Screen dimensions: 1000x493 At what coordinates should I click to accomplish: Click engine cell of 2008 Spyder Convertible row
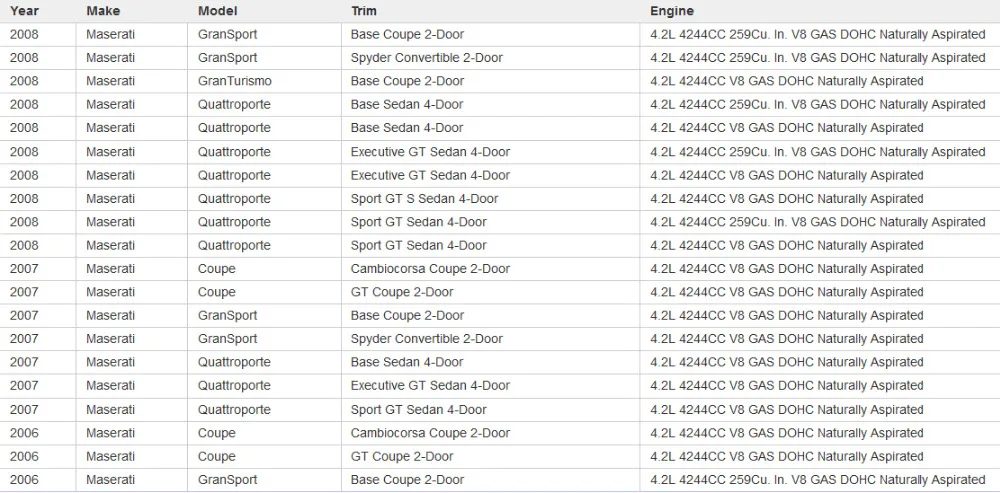click(x=818, y=57)
